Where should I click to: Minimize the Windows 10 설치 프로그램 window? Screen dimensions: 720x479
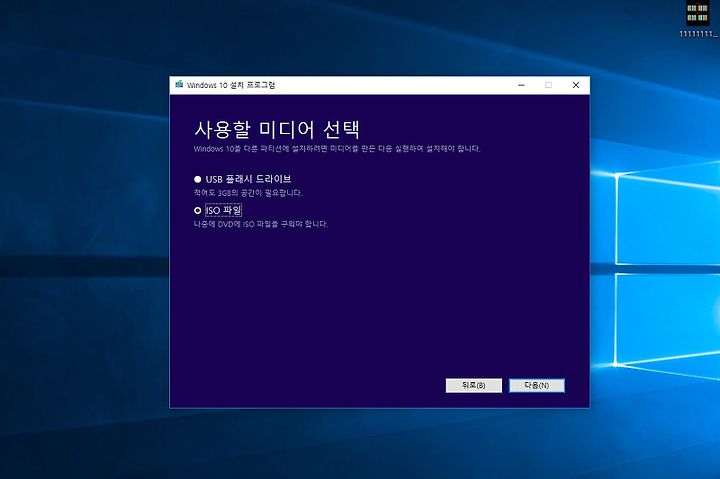tap(521, 85)
